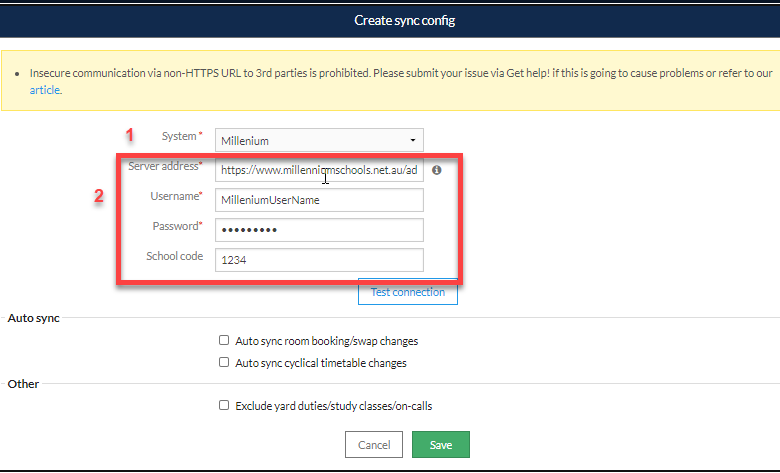The image size is (780, 473).
Task: Open the article link in the warning
Action: 45,90
